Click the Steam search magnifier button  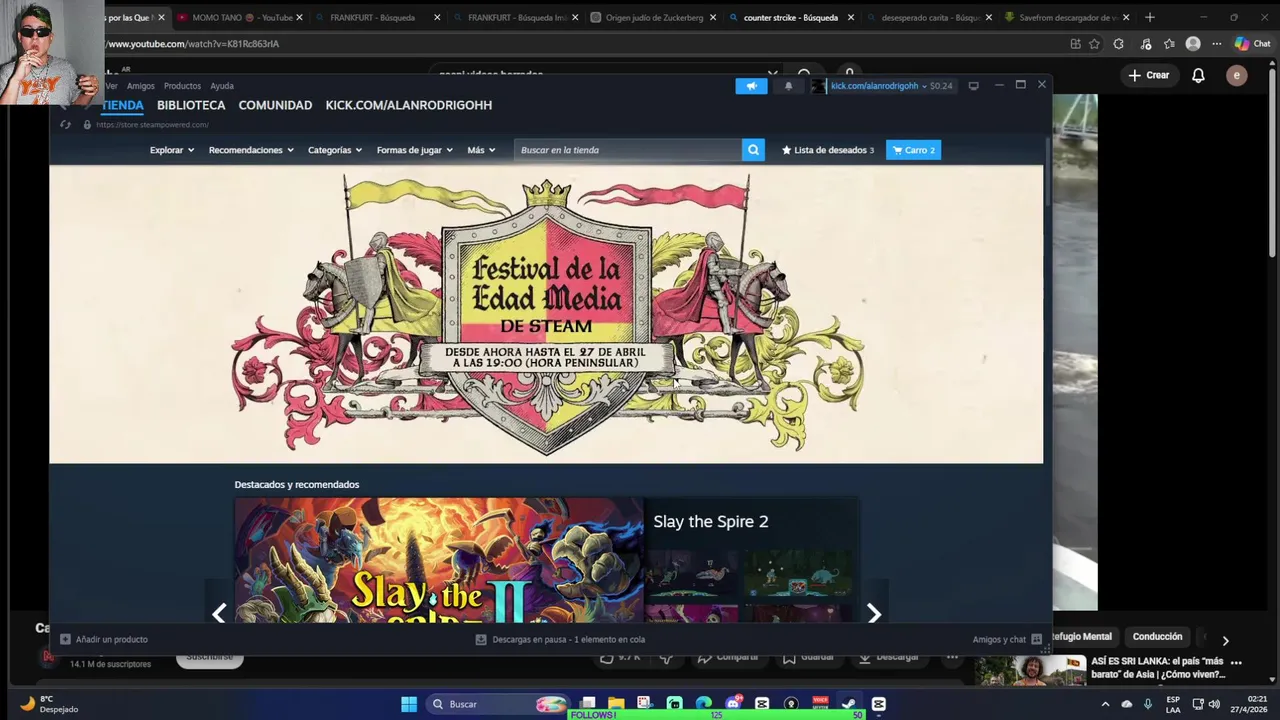[x=753, y=150]
